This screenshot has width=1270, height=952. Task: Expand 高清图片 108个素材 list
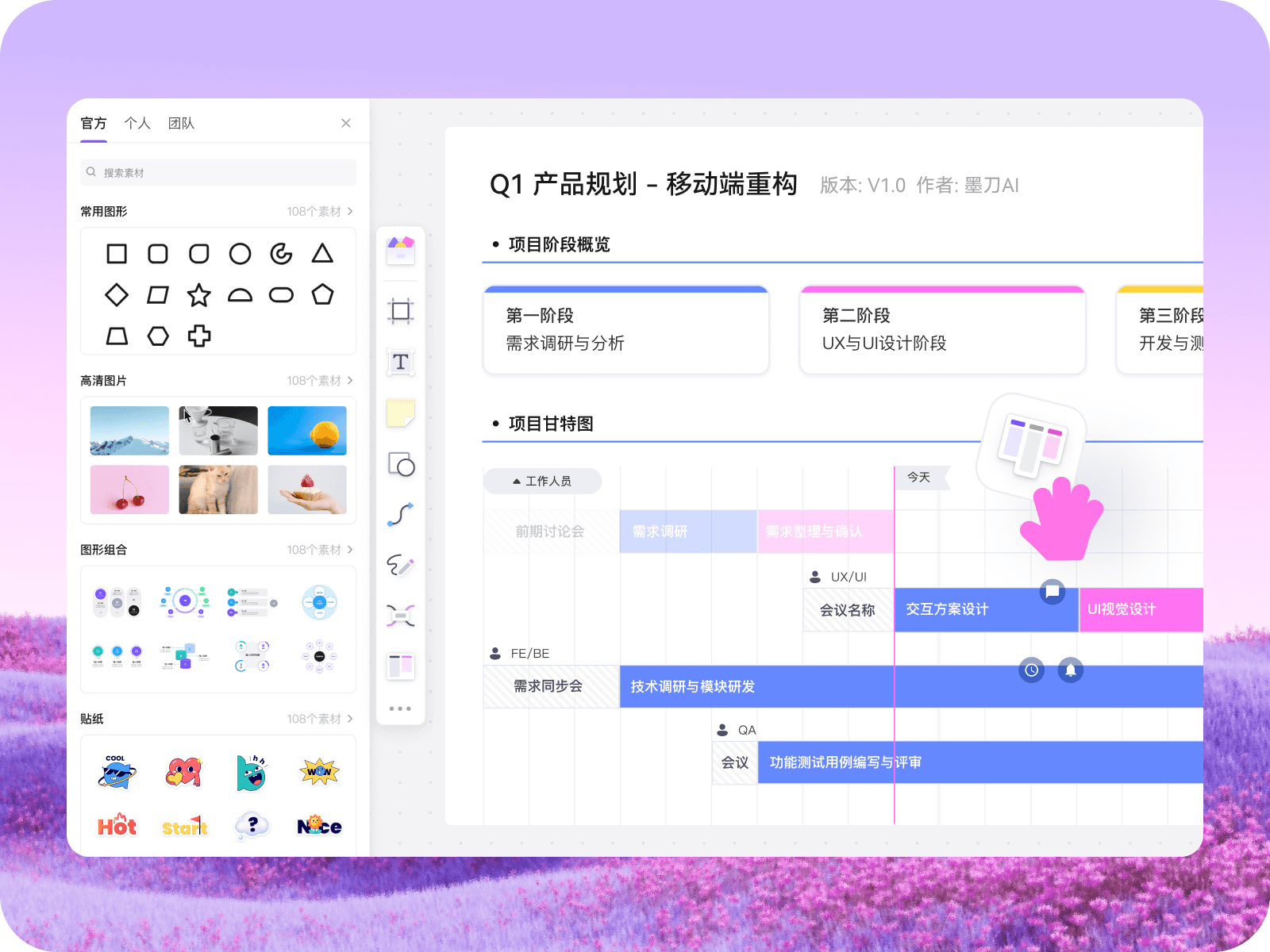(320, 381)
